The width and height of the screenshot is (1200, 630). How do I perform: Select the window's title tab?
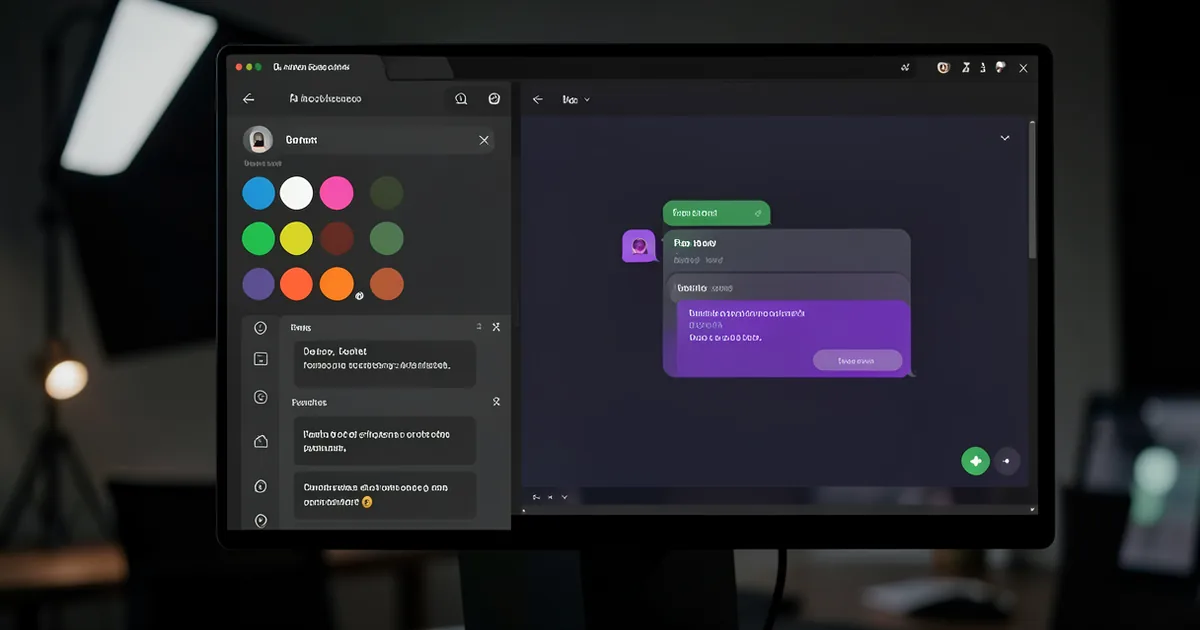pyautogui.click(x=310, y=67)
